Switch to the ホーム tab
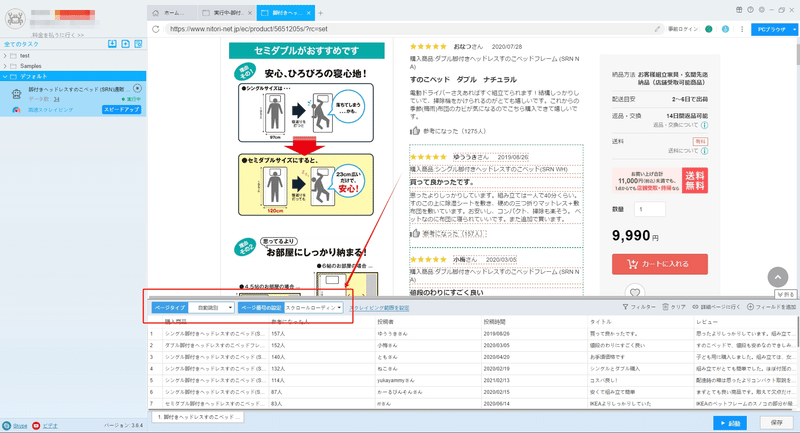Image resolution: width=800 pixels, height=433 pixels. (x=172, y=13)
